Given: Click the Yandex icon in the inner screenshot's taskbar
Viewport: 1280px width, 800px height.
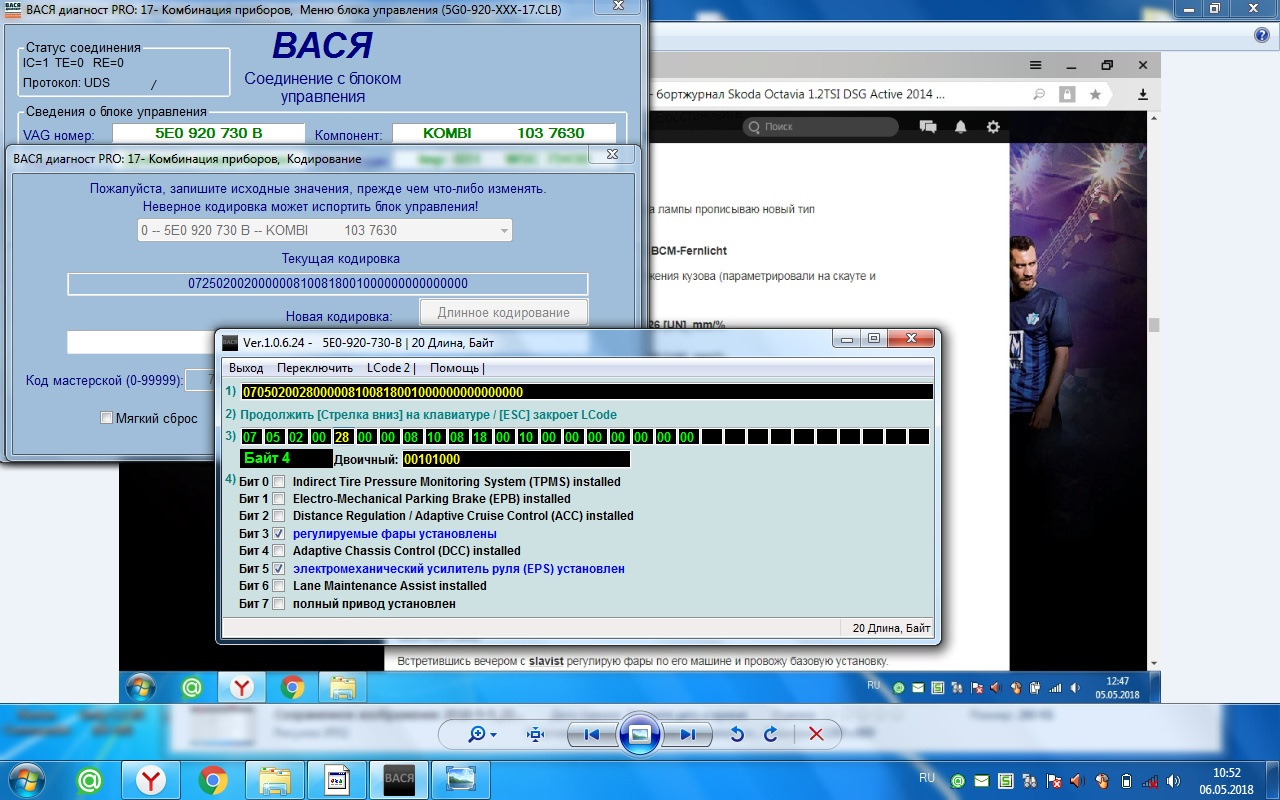Looking at the screenshot, I should pyautogui.click(x=242, y=687).
